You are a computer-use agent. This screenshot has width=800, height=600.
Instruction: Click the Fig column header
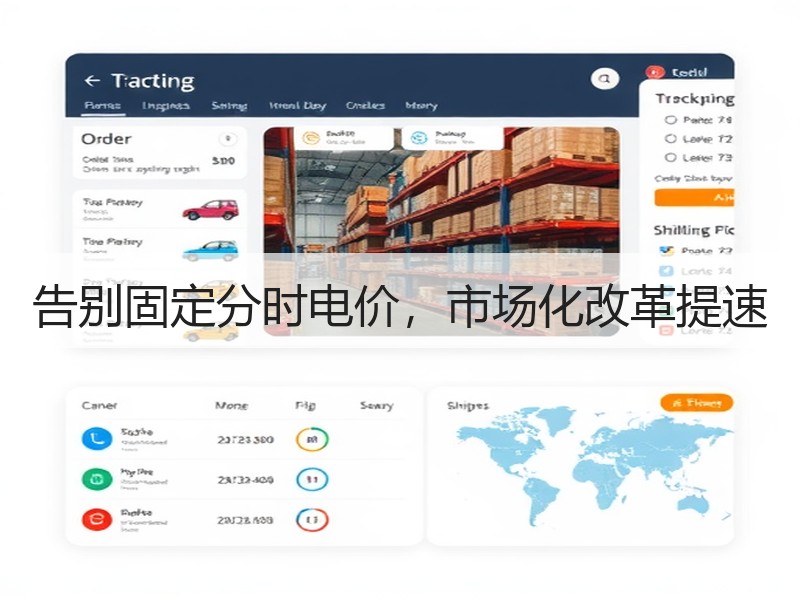tap(305, 406)
